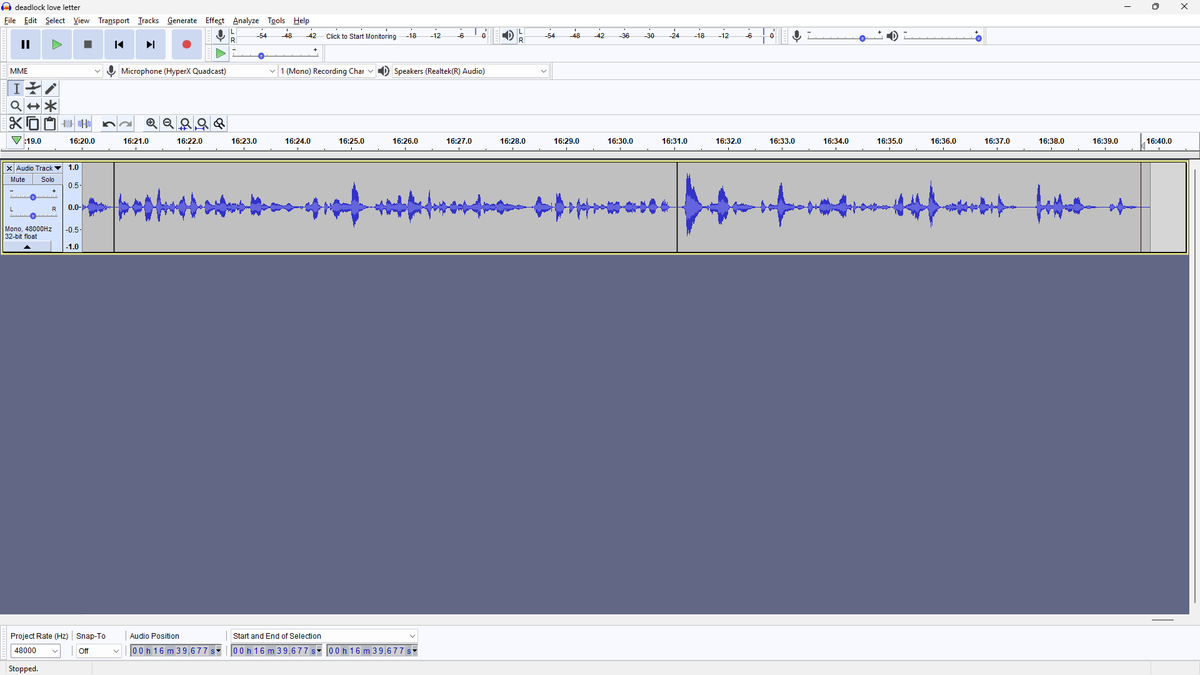
Task: Undo the last edit
Action: coord(109,124)
